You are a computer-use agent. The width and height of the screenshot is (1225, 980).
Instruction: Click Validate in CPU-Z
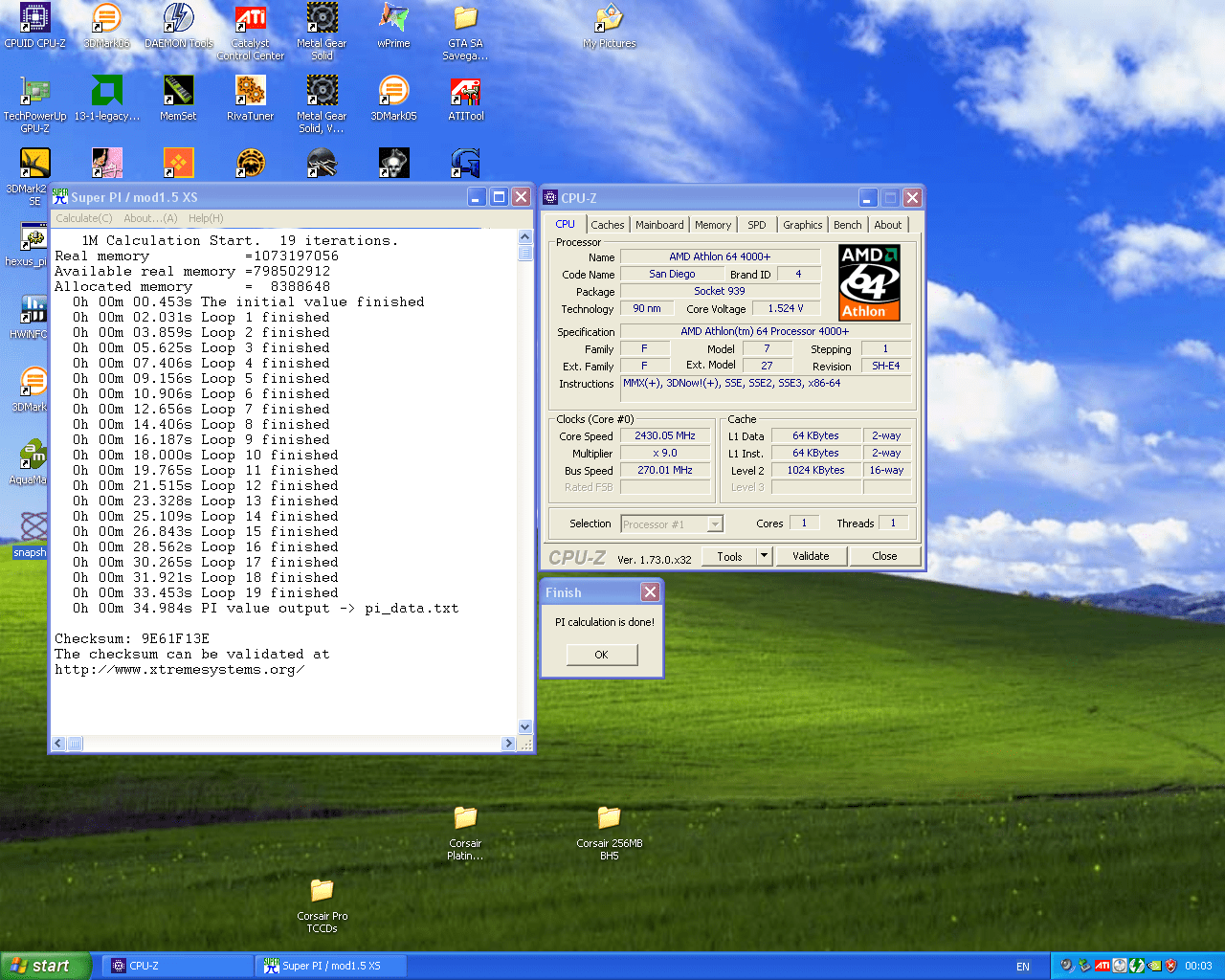(x=811, y=556)
